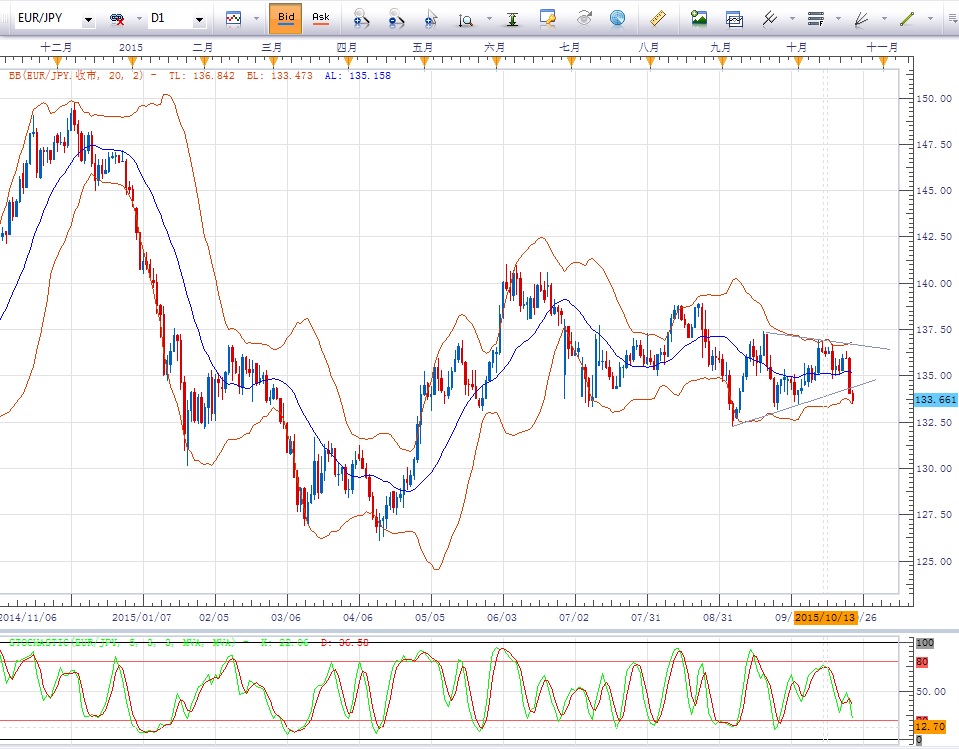The image size is (959, 749).
Task: Click the zoom in magnifier icon
Action: (x=361, y=18)
